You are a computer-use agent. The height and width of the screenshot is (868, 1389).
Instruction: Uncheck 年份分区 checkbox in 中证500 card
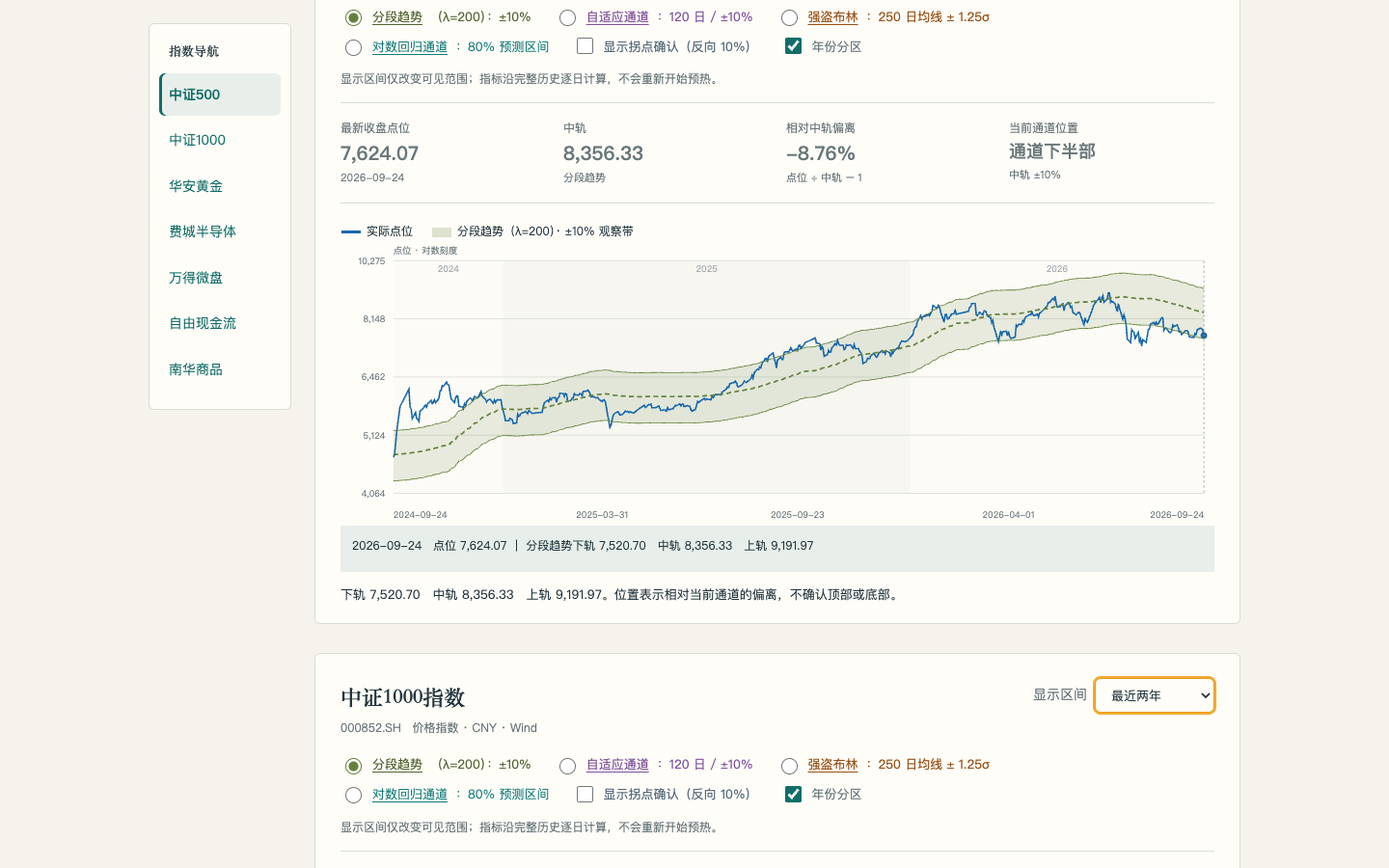pos(793,46)
